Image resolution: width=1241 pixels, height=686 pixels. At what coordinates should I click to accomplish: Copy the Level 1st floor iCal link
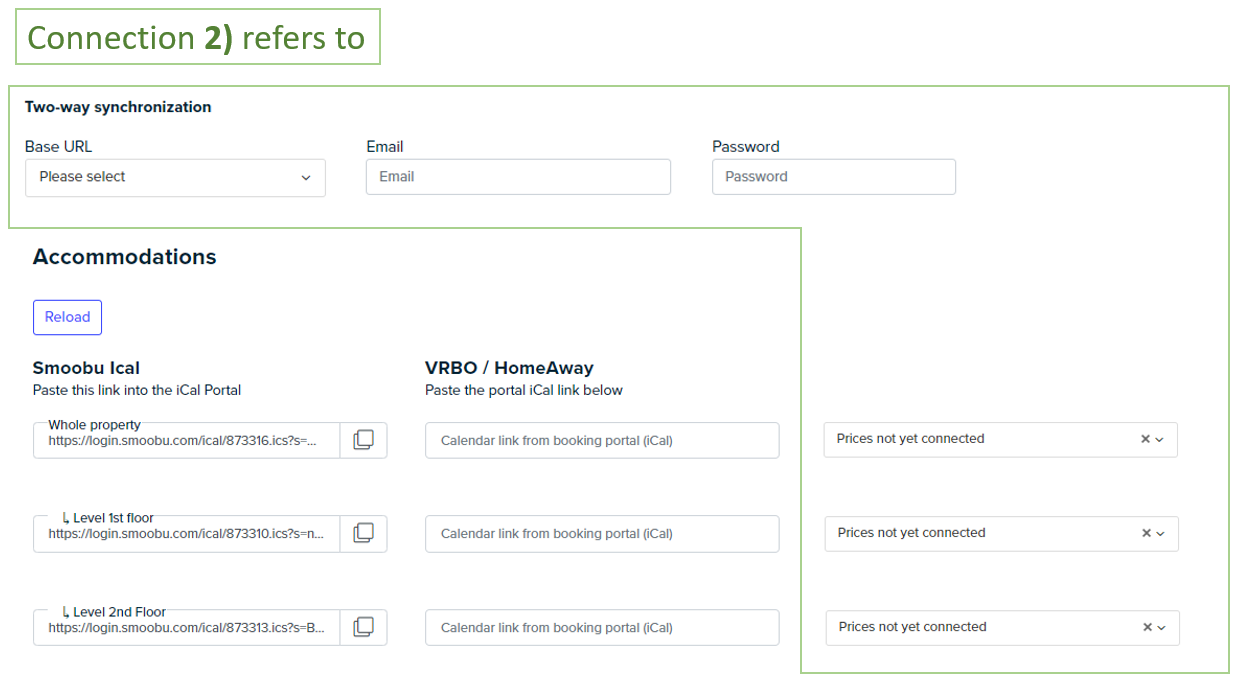pos(364,534)
